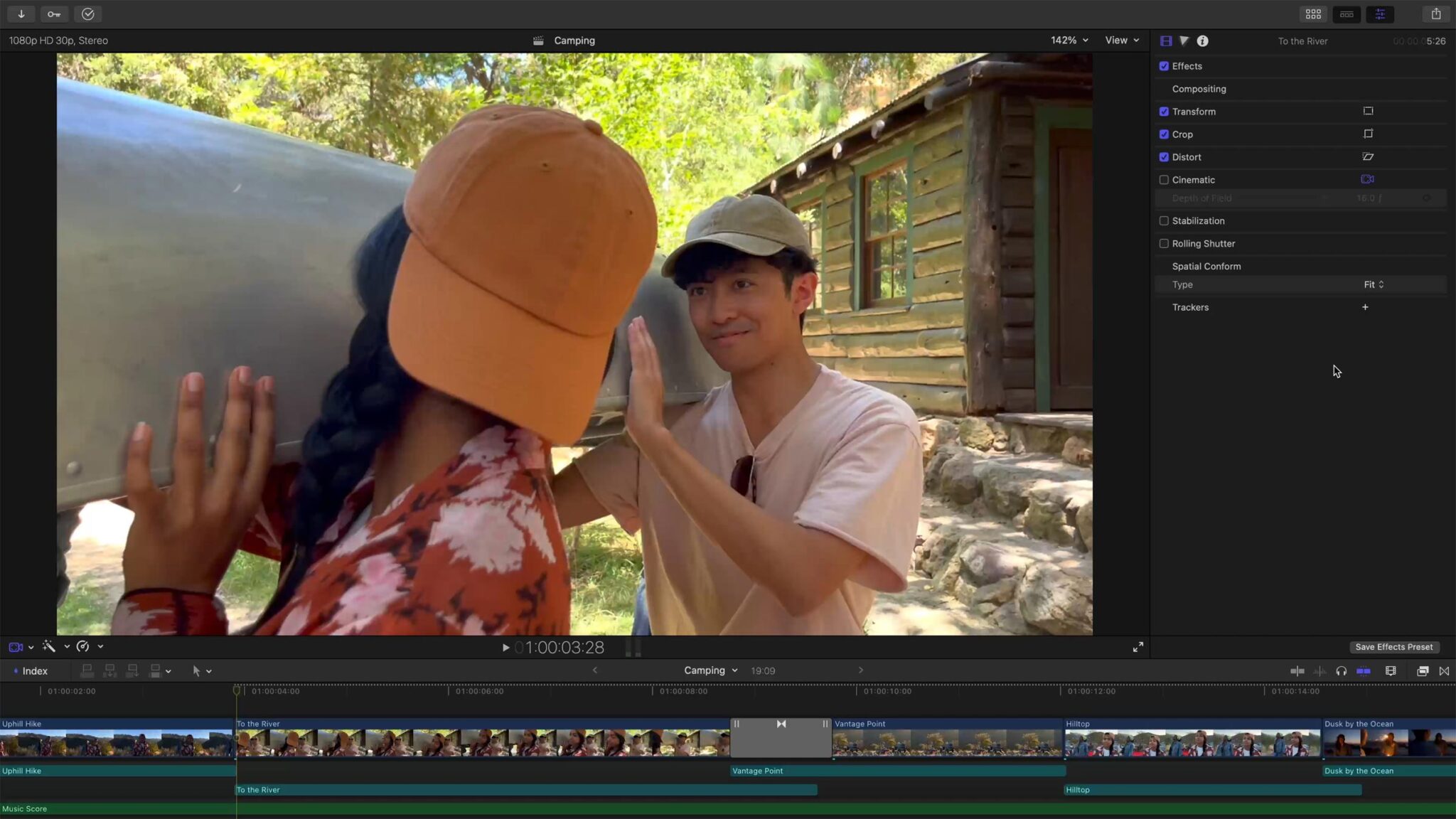Switch to the Video Inspector icon
This screenshot has width=1456, height=819.
coord(1166,41)
